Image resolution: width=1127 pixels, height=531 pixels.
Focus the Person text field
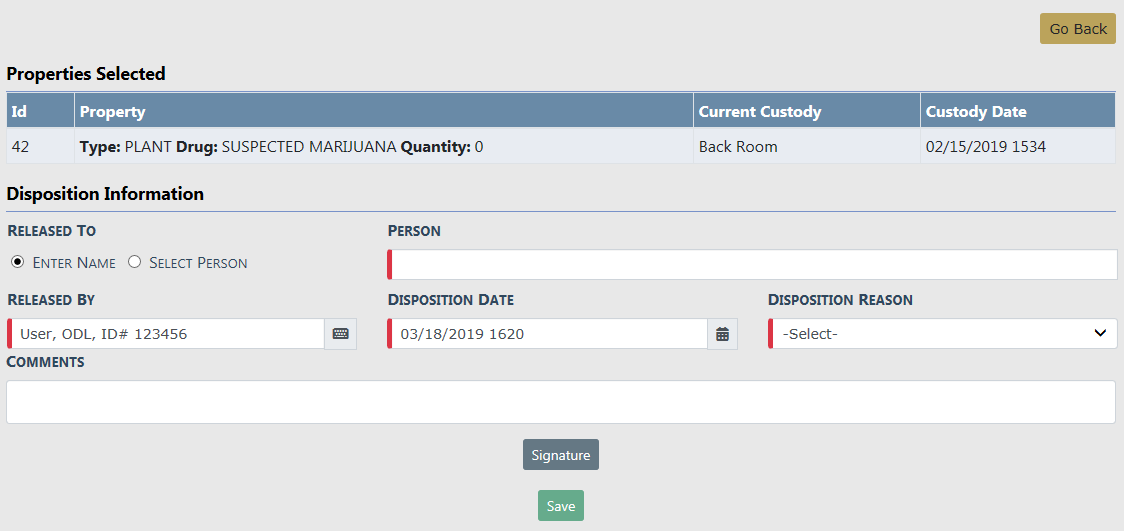(x=752, y=265)
